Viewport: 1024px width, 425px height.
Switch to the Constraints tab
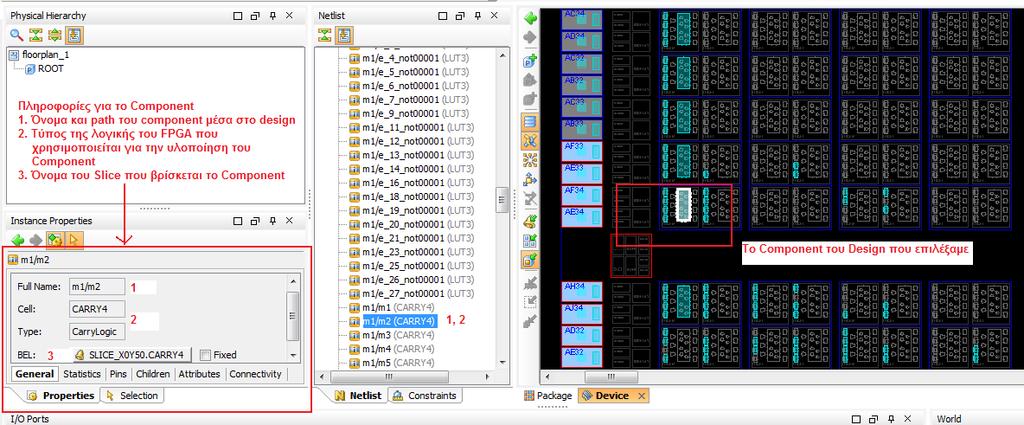coord(425,396)
